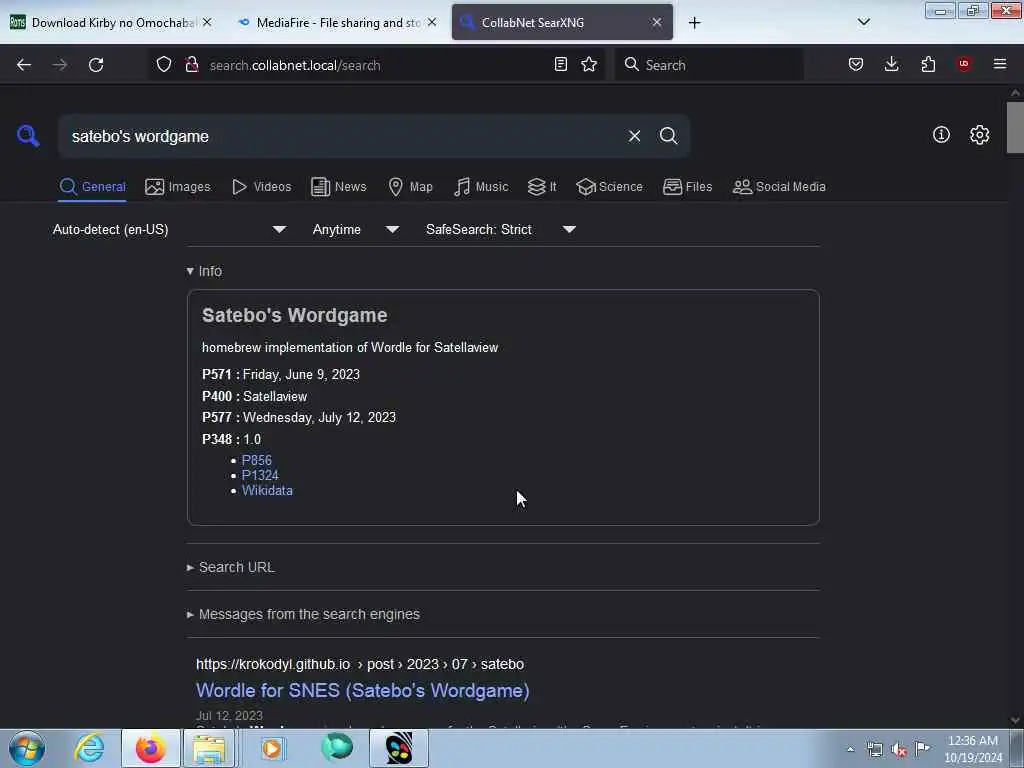
Task: Open the Anytime time range dropdown
Action: [355, 229]
